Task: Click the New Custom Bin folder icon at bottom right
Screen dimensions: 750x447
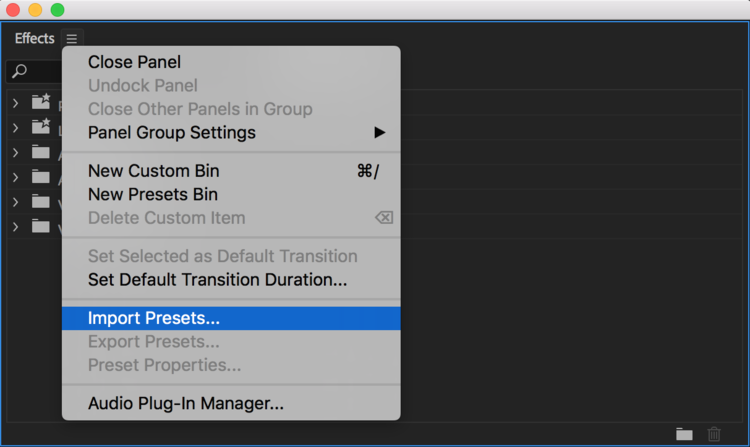Action: click(684, 433)
